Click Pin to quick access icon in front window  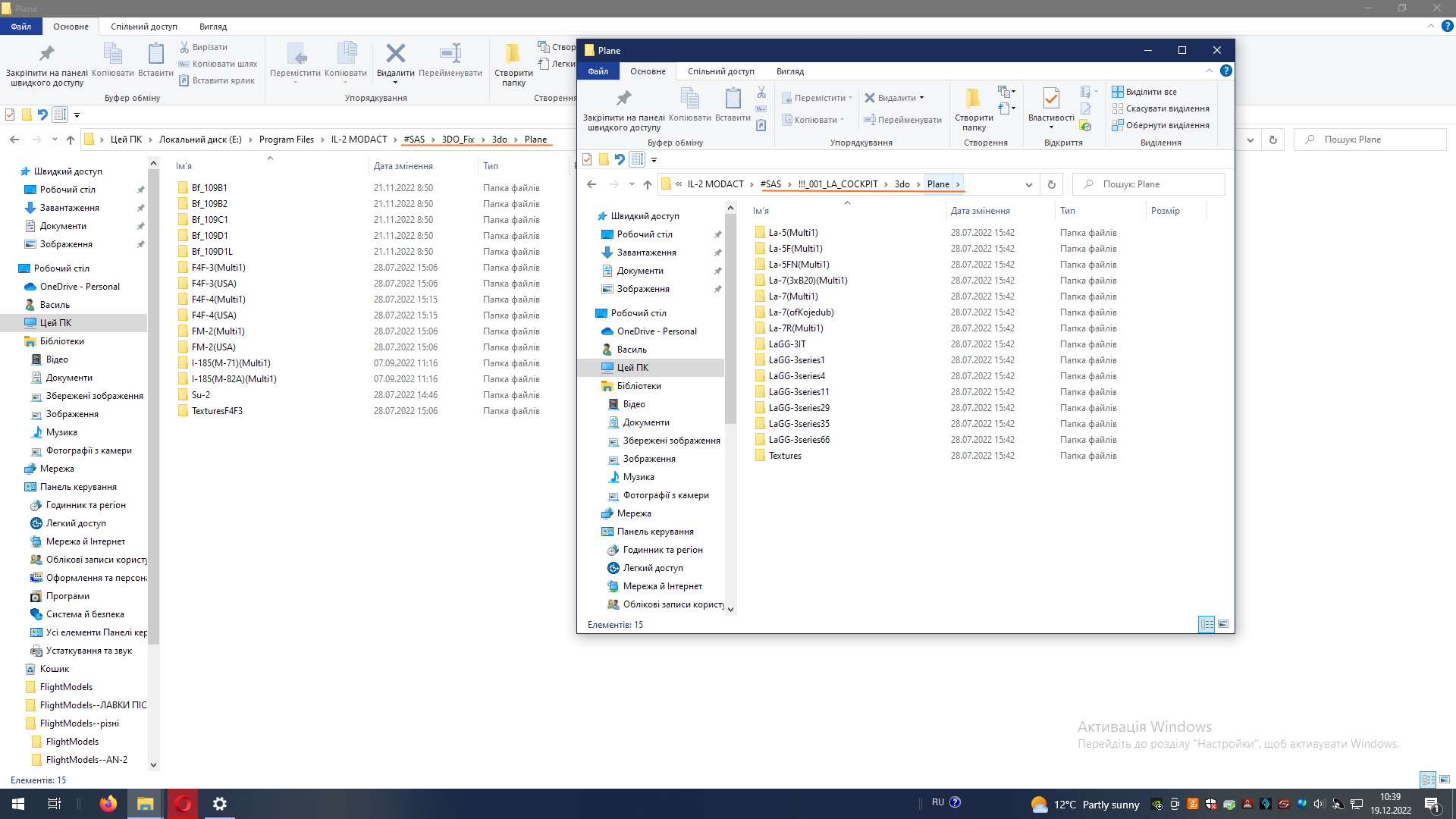[x=623, y=99]
